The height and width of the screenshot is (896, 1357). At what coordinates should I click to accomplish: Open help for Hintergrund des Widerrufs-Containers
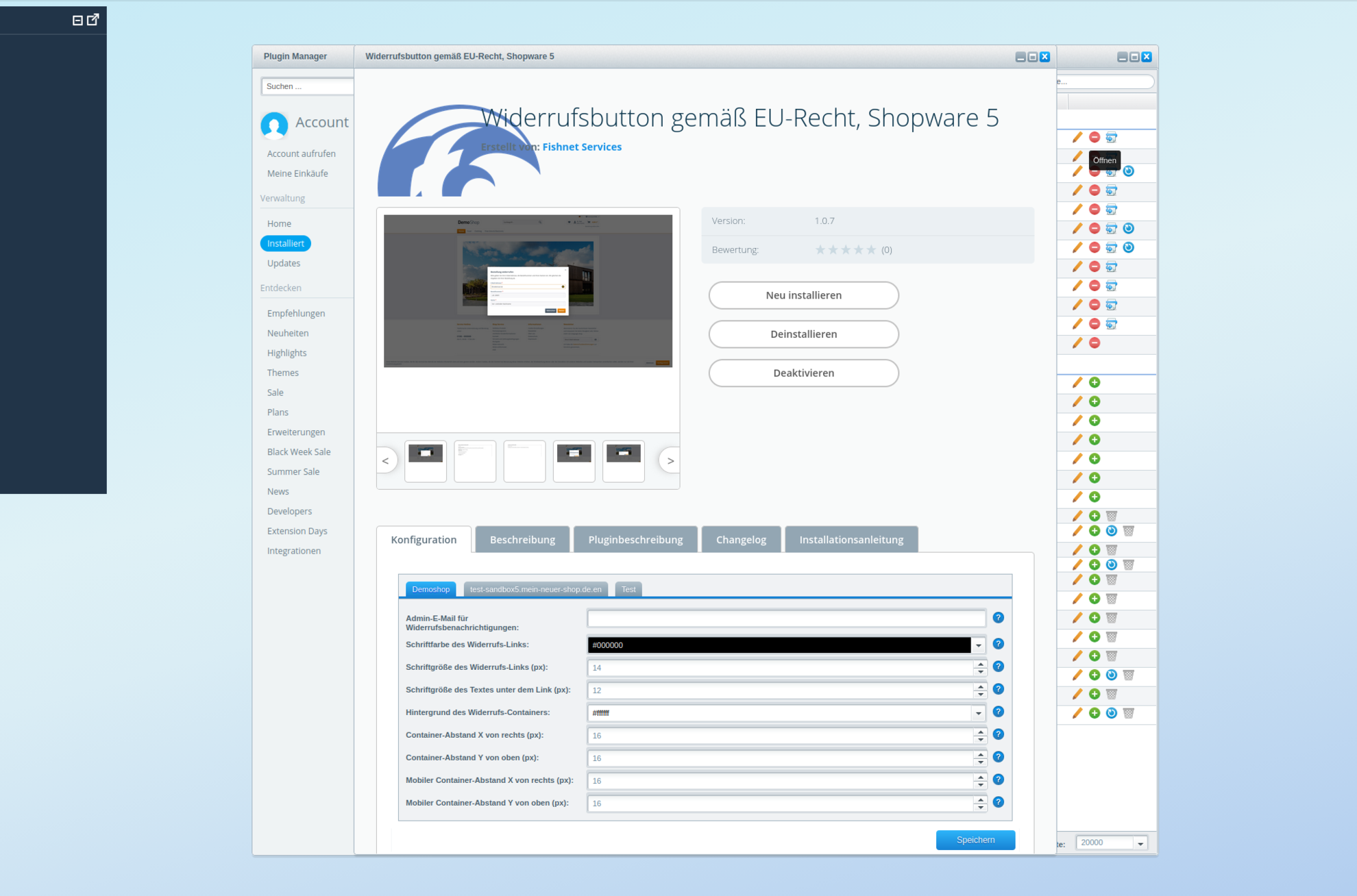click(x=999, y=712)
